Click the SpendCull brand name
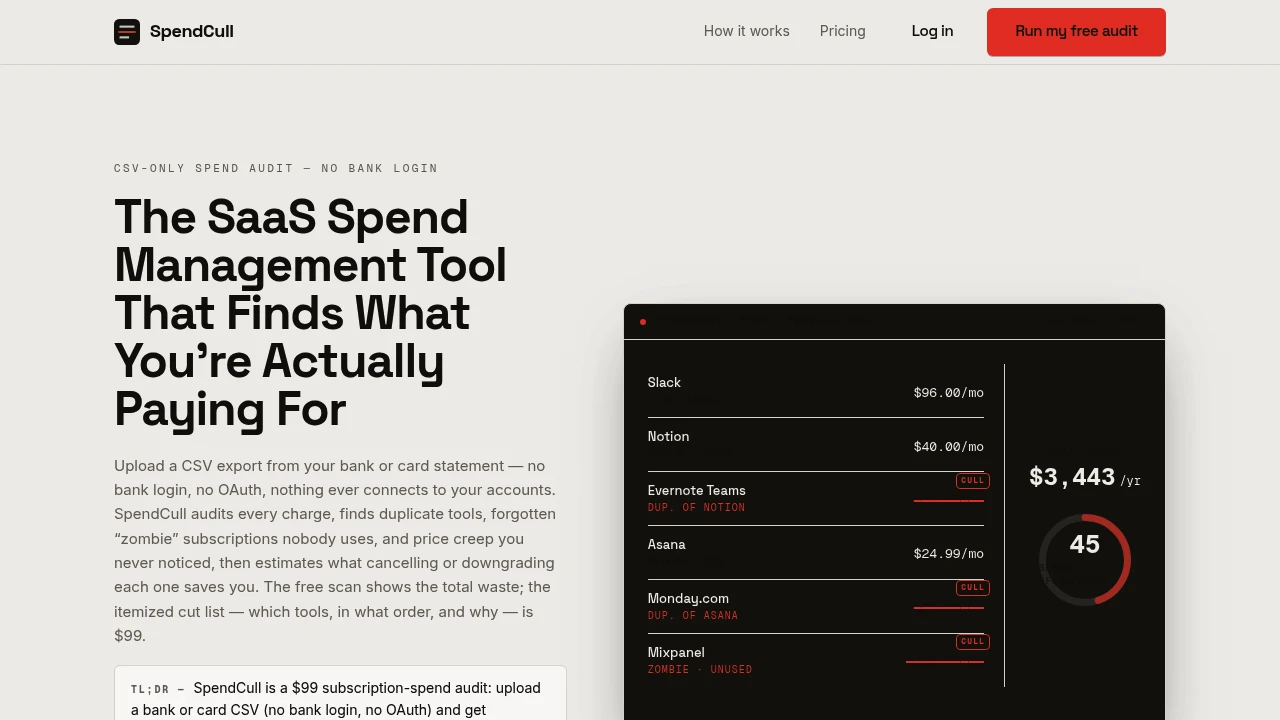The width and height of the screenshot is (1280, 720). coord(192,32)
